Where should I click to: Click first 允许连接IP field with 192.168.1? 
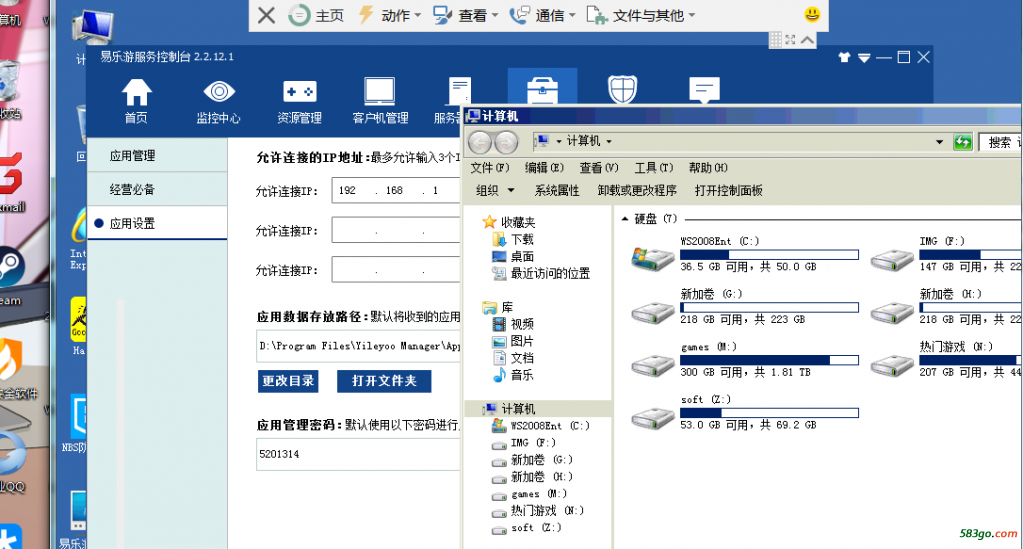pyautogui.click(x=396, y=191)
